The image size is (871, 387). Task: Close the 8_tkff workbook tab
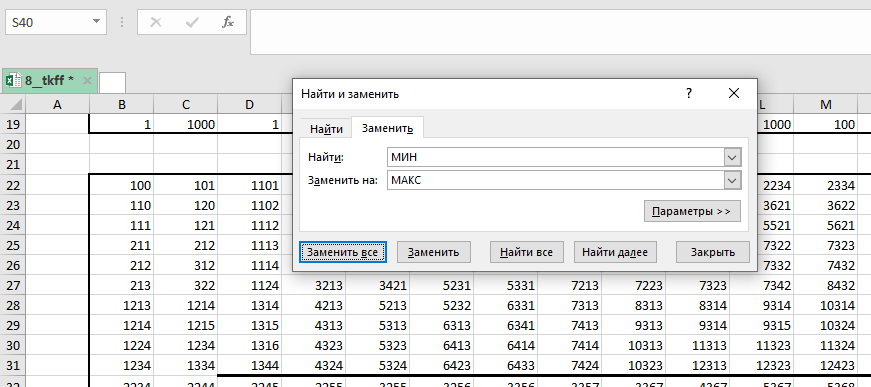tap(87, 81)
